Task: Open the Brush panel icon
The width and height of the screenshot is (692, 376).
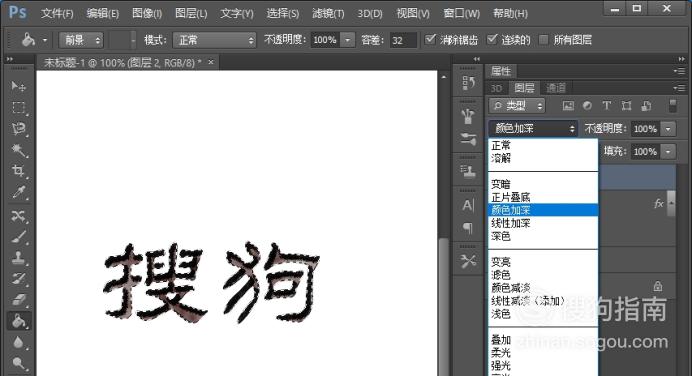Action: pos(468,116)
